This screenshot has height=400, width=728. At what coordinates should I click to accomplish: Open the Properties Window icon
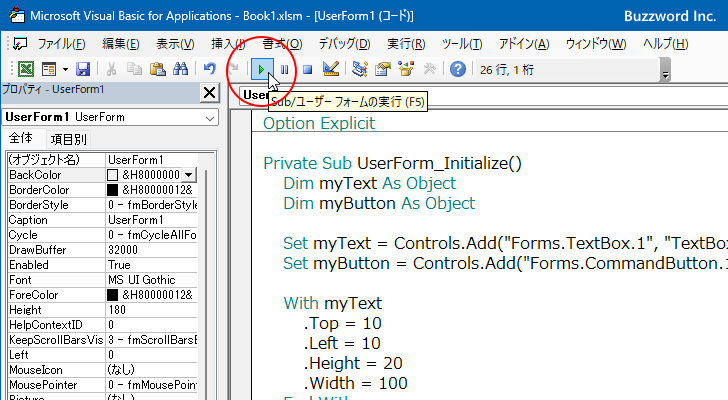click(x=383, y=69)
